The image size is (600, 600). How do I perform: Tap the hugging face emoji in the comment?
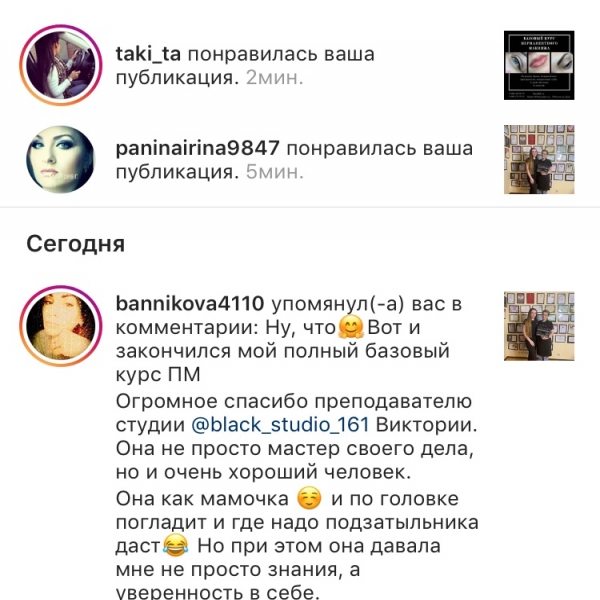(x=351, y=328)
